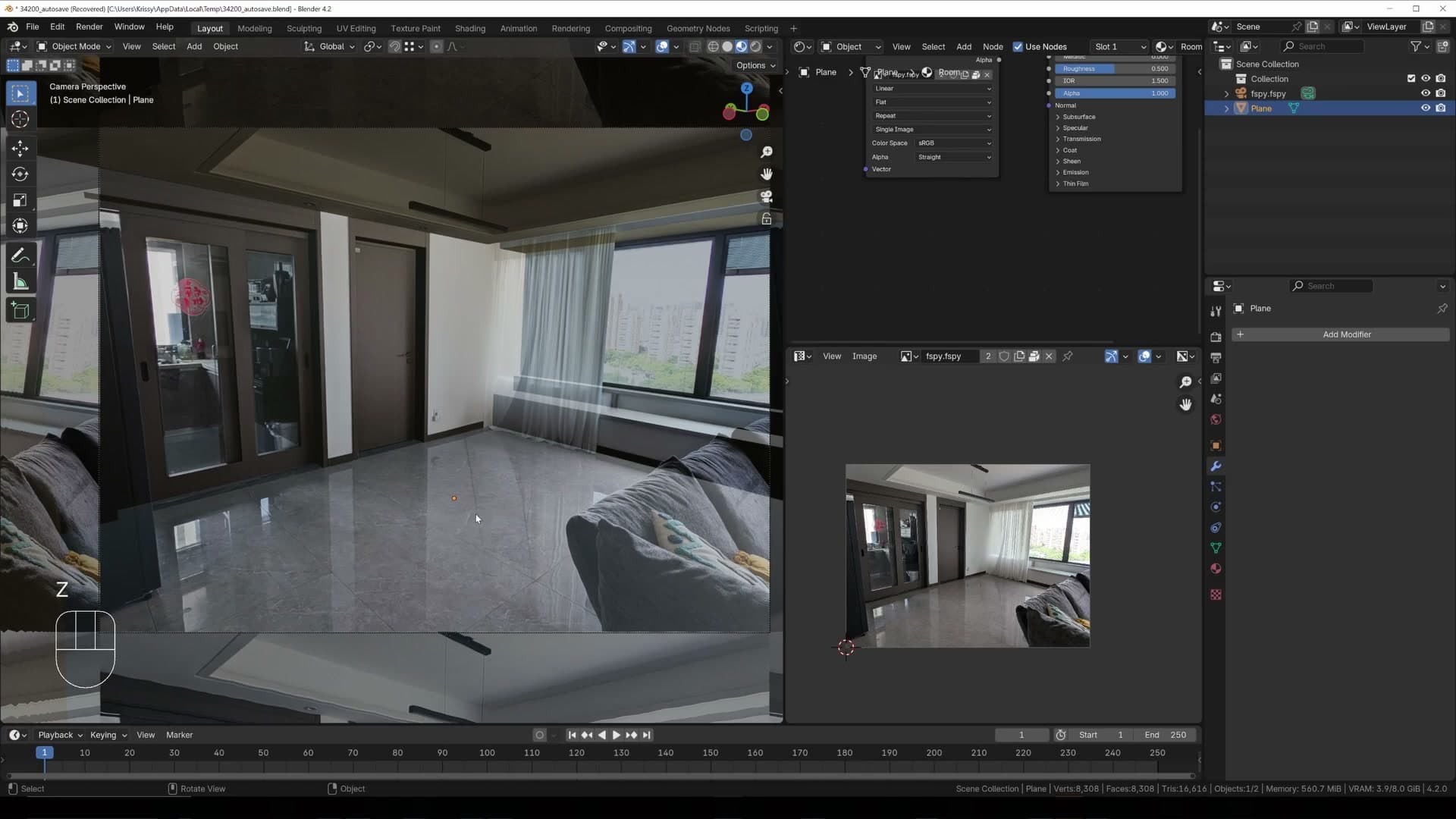This screenshot has width=1456, height=819.
Task: Open the node editor Add menu
Action: [963, 47]
